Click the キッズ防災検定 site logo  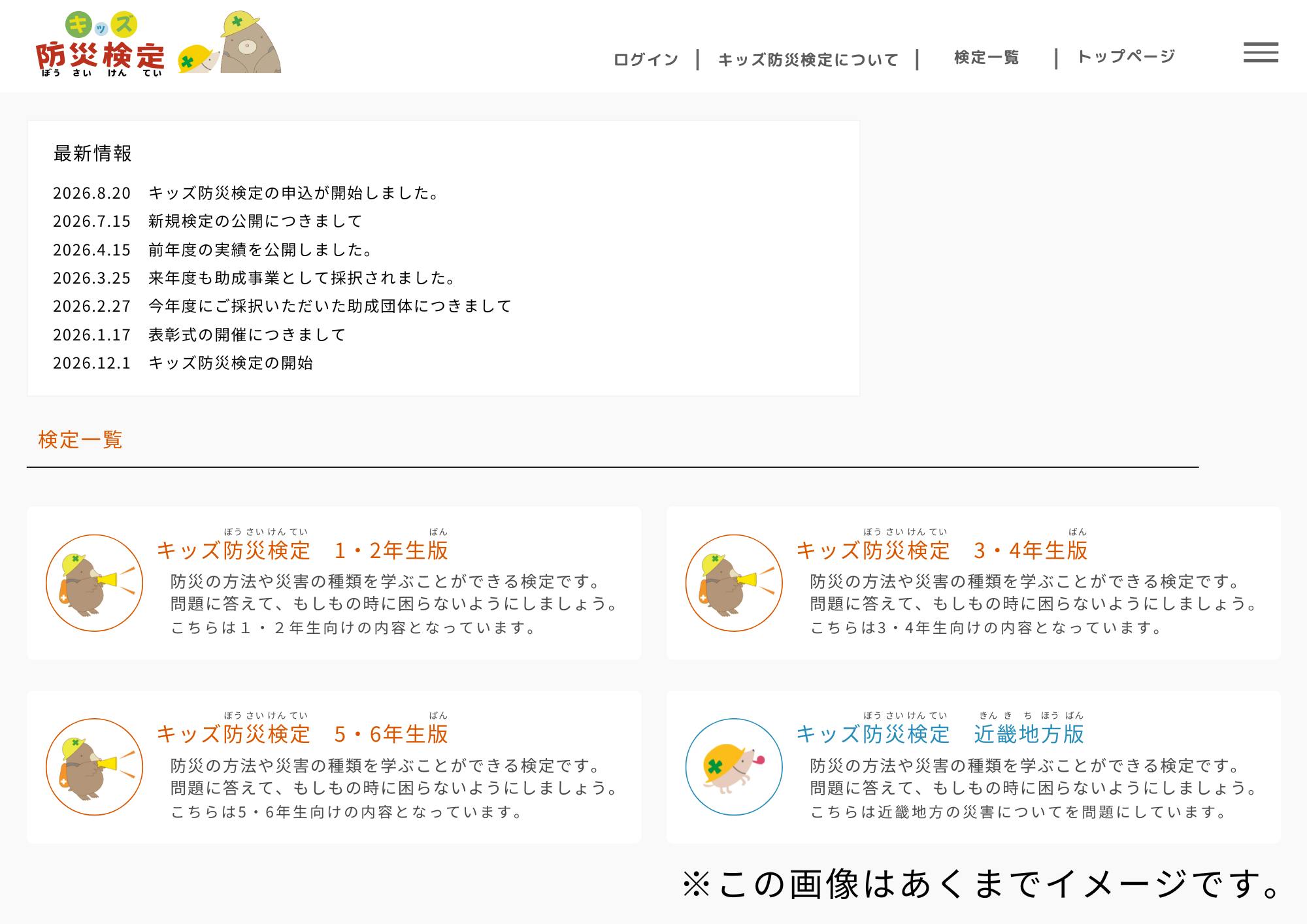pyautogui.click(x=101, y=46)
